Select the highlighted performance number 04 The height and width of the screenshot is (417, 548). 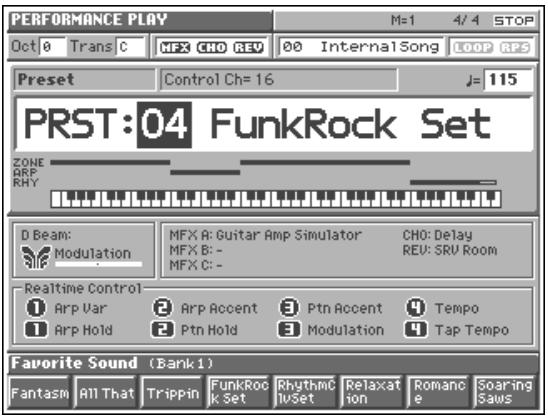164,125
